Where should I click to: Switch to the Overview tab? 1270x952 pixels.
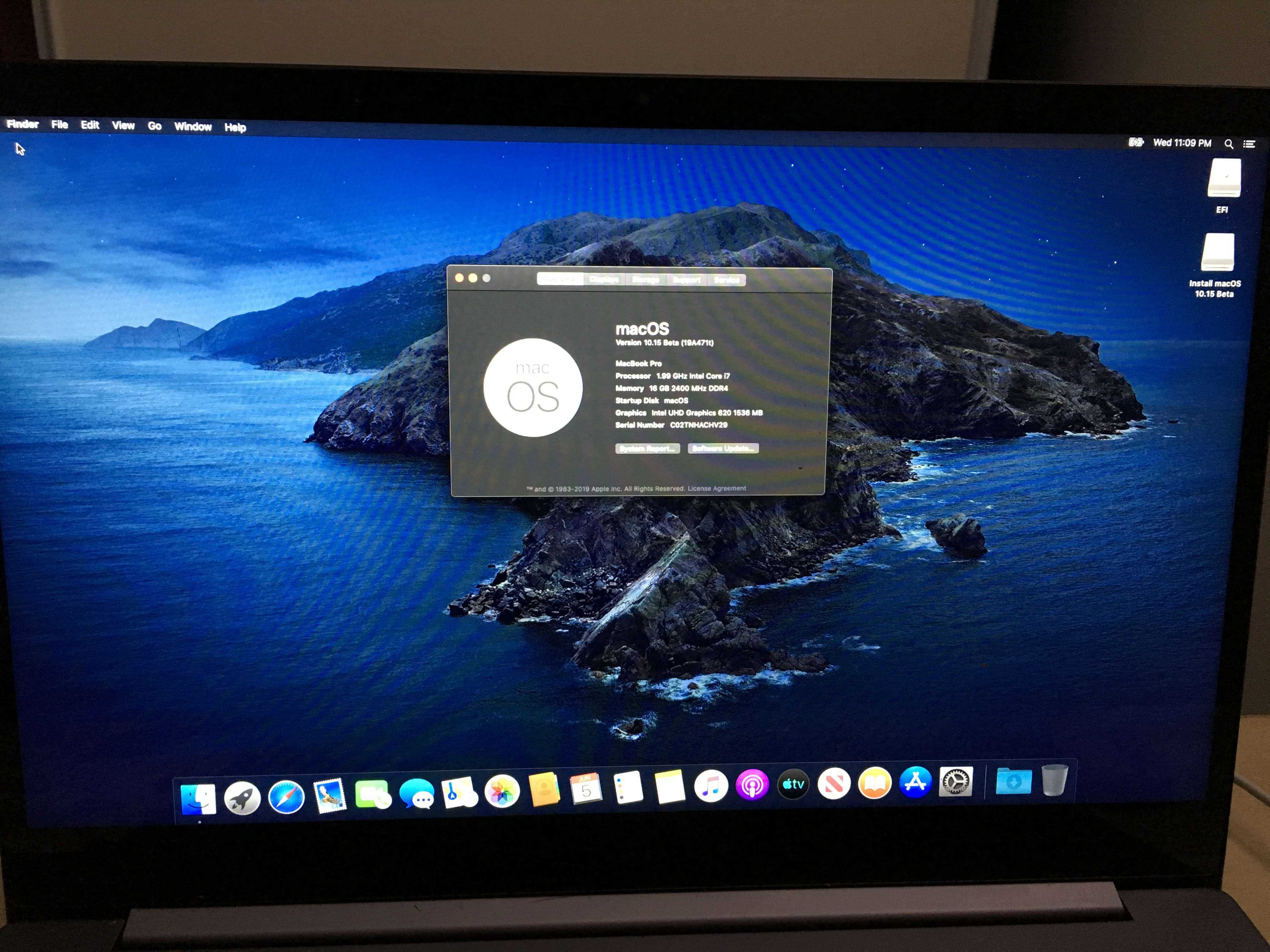560,279
